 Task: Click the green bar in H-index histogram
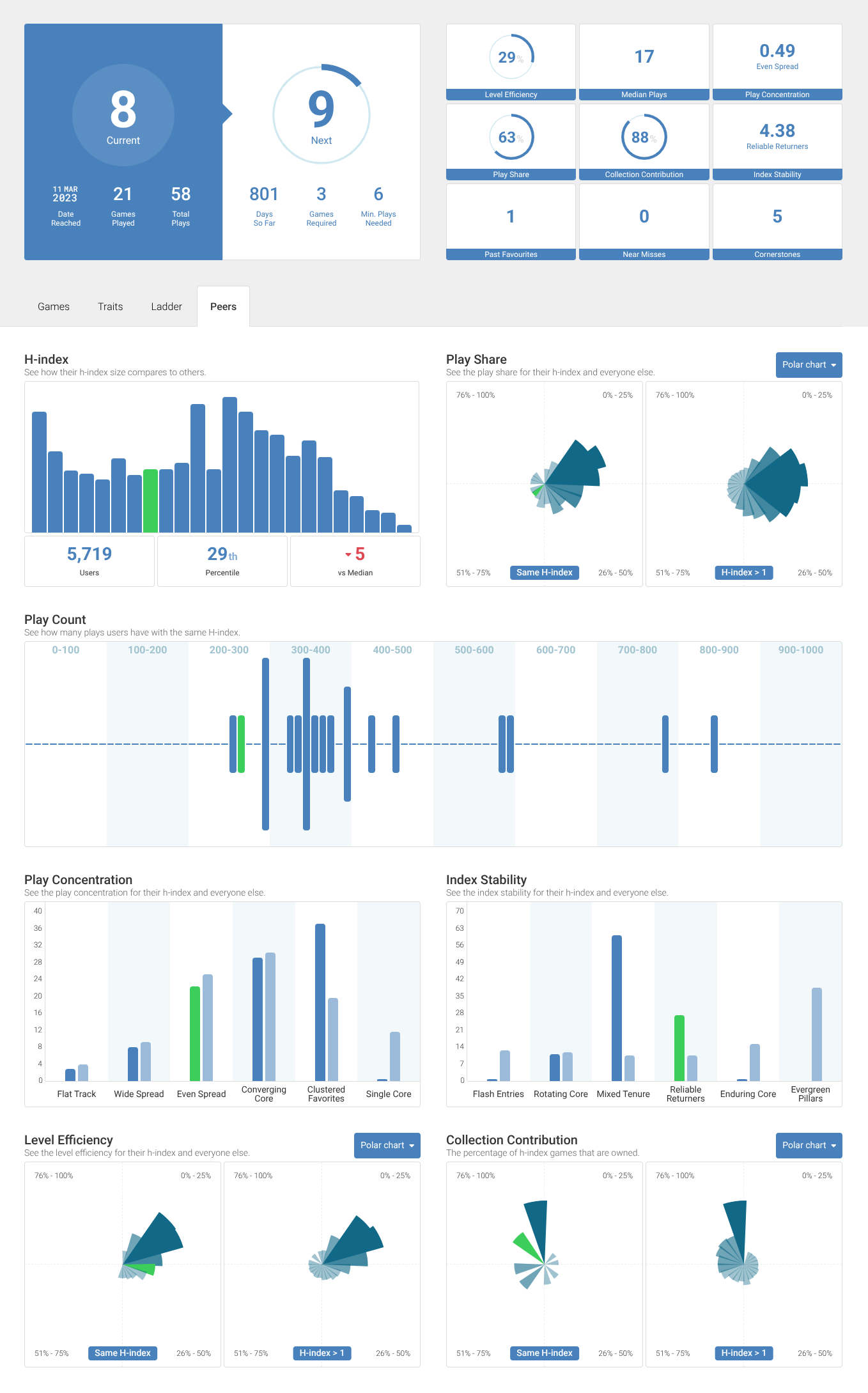click(x=150, y=501)
